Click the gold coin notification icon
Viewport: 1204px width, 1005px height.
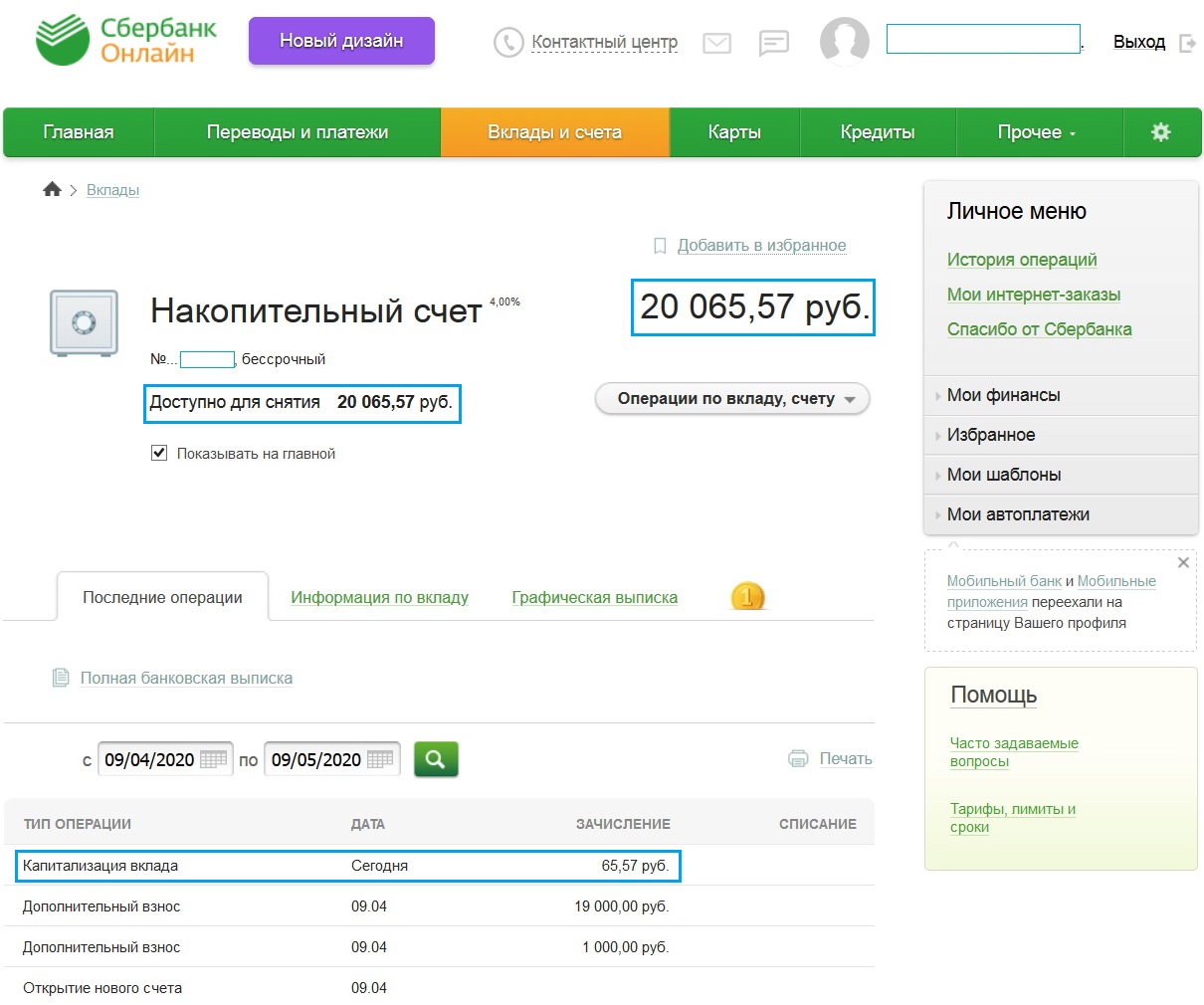point(747,596)
